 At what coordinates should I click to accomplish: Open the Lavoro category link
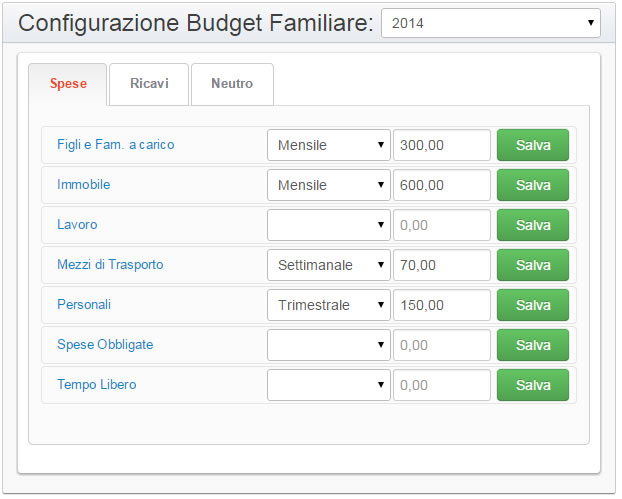(77, 225)
